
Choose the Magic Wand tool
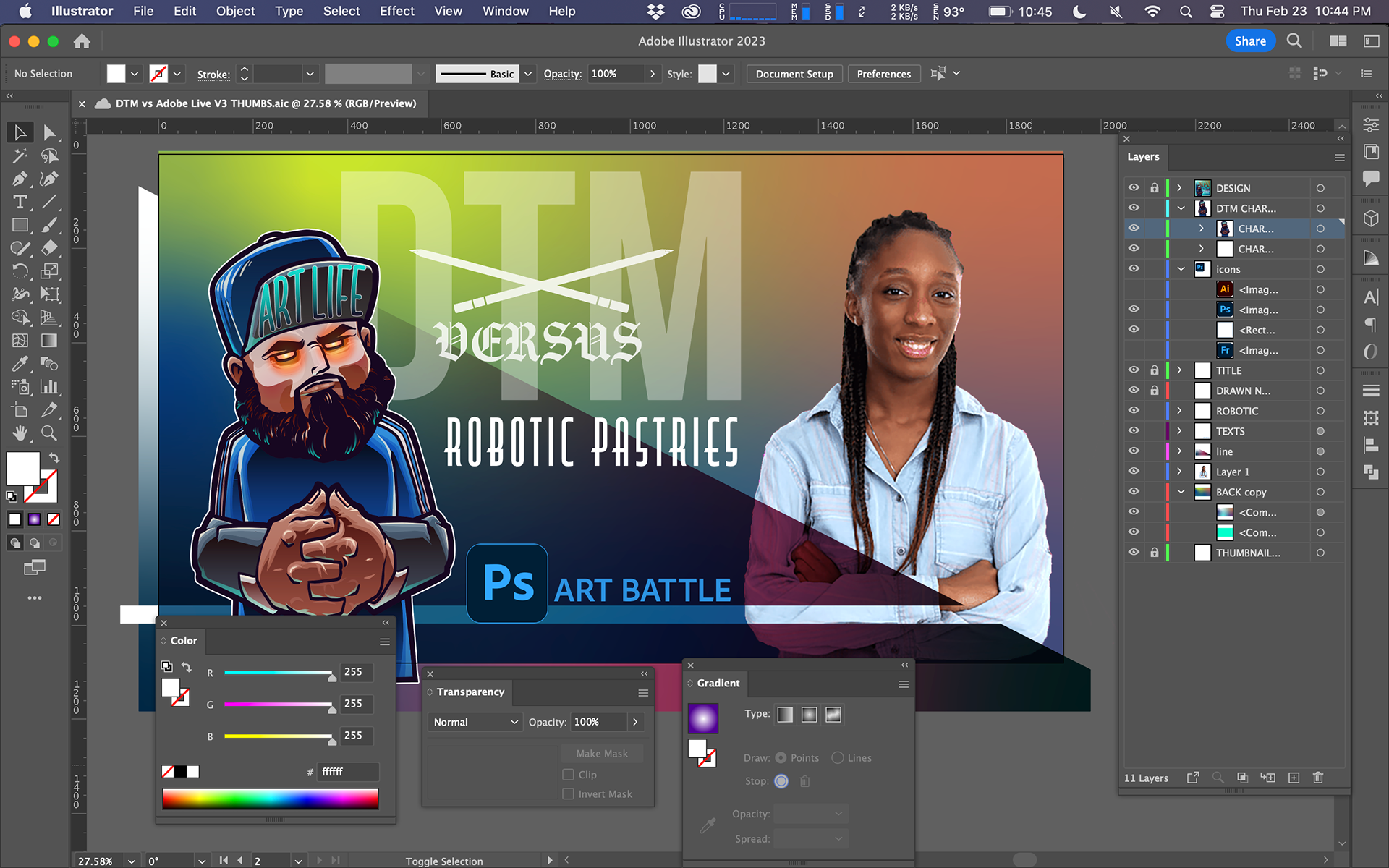tap(20, 156)
